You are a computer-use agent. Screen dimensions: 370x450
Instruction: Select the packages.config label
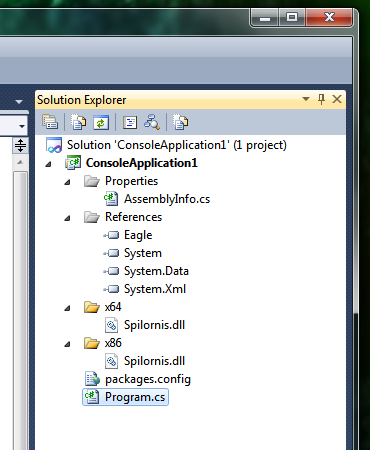pyautogui.click(x=148, y=379)
